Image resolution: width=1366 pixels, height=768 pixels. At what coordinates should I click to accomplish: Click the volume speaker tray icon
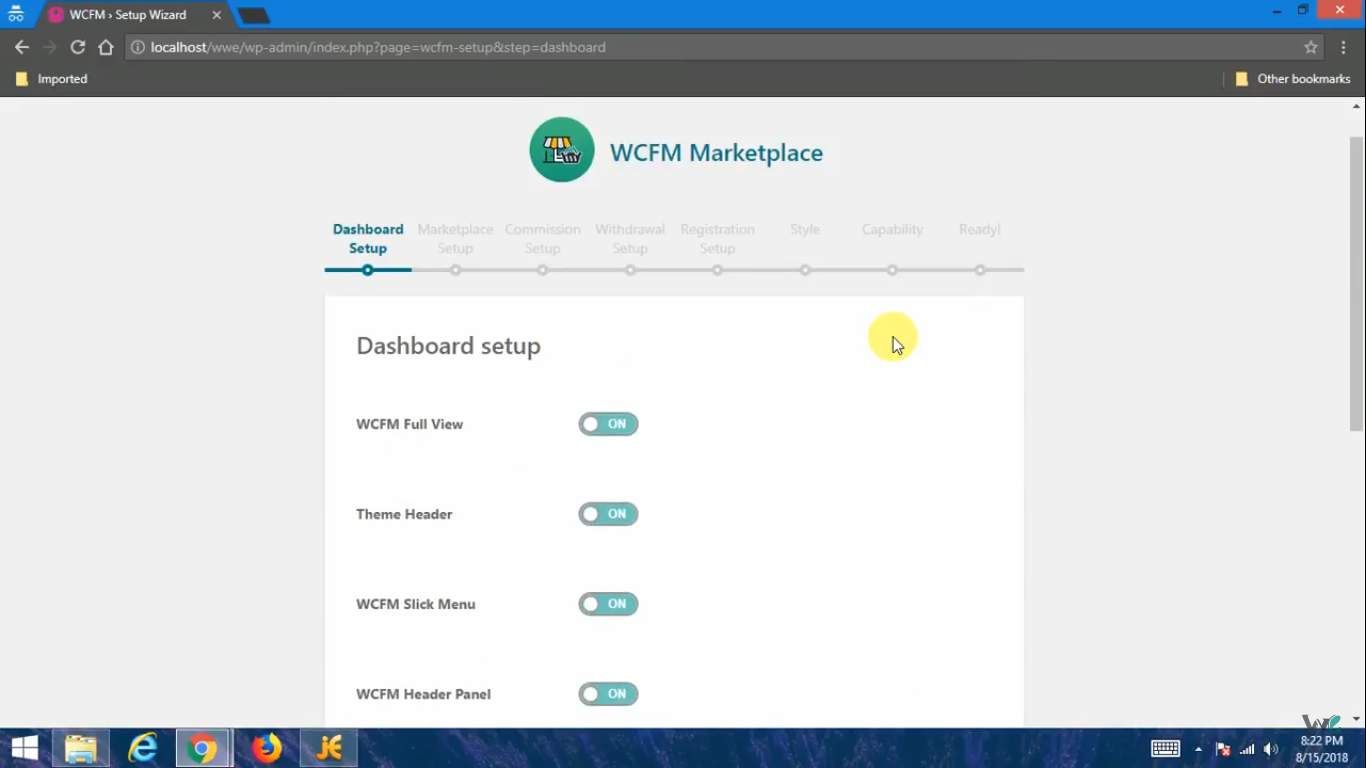pos(1271,749)
